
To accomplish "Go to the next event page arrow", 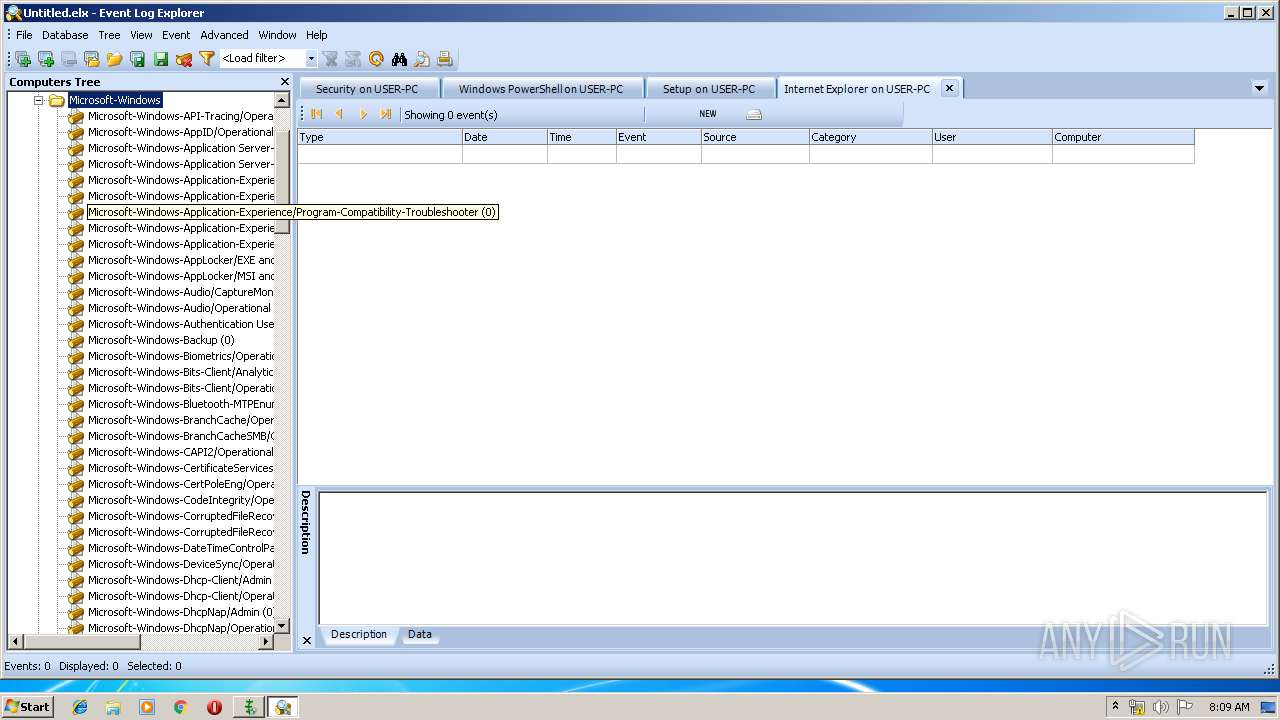I will click(363, 114).
